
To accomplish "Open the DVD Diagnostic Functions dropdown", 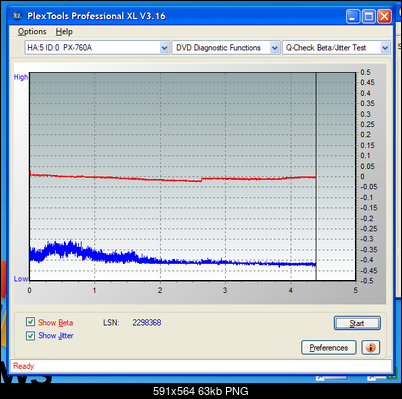I will coord(226,48).
